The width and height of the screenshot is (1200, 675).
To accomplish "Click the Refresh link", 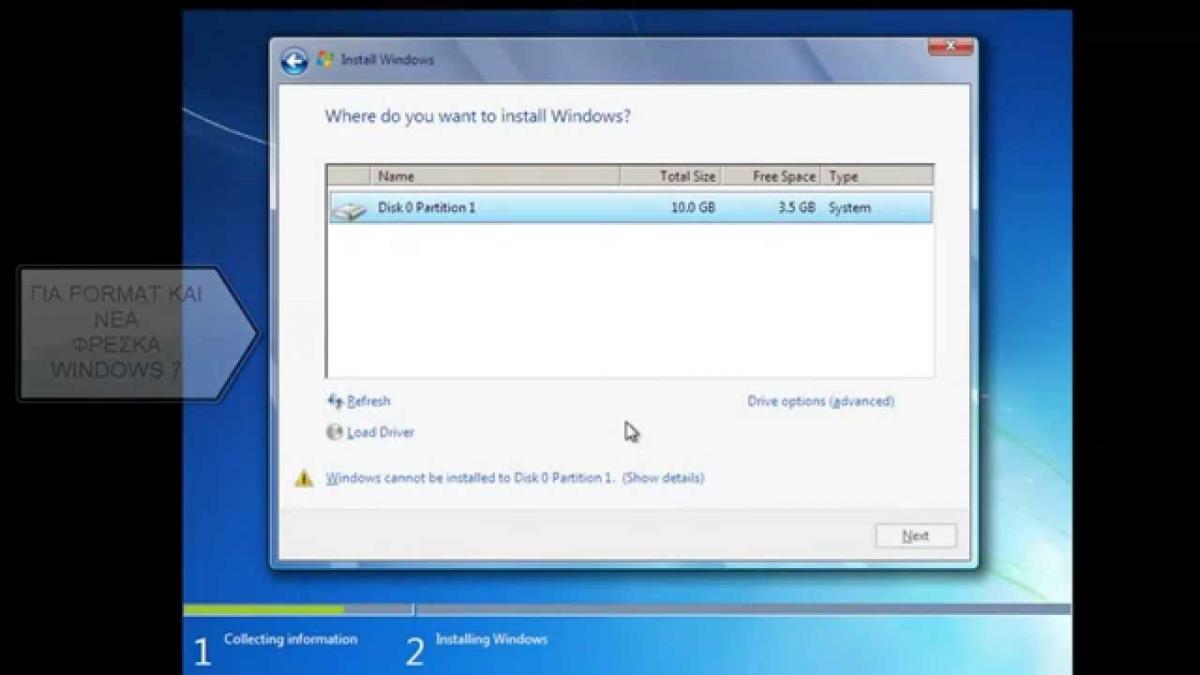I will [x=369, y=401].
